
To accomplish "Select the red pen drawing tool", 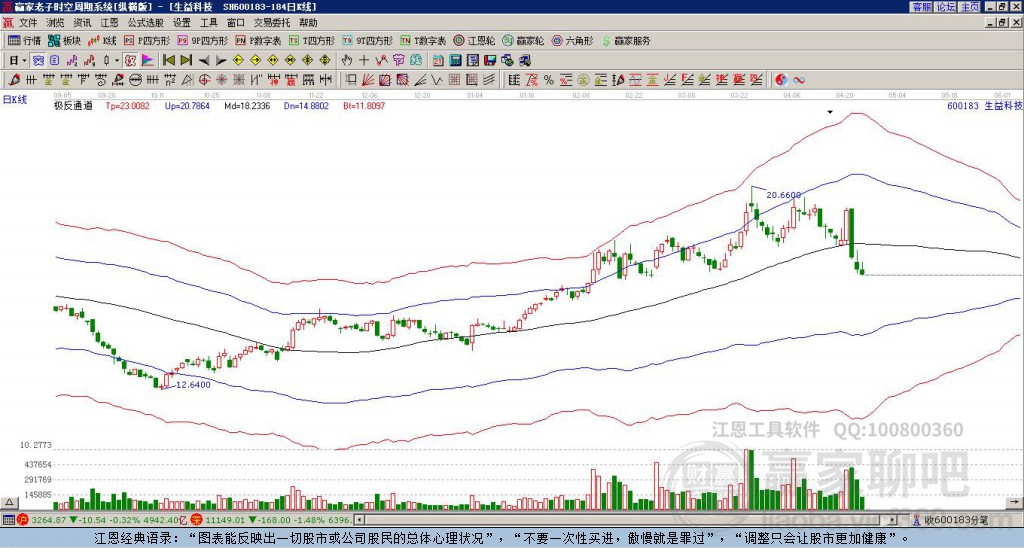I will [x=13, y=80].
